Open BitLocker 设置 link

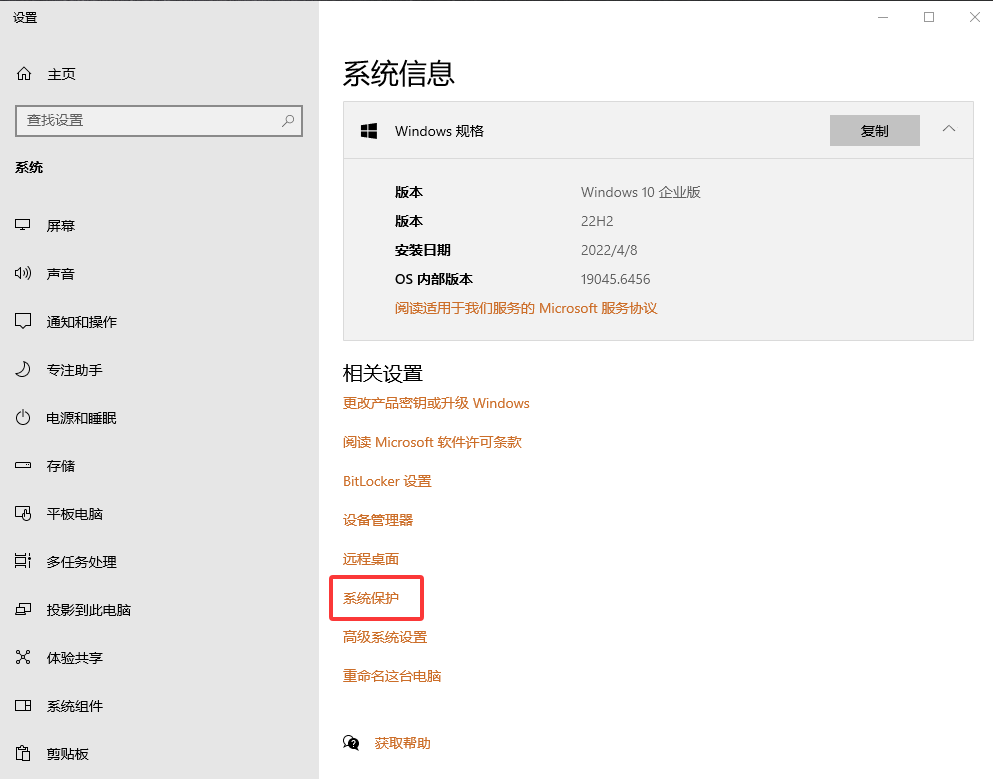387,481
